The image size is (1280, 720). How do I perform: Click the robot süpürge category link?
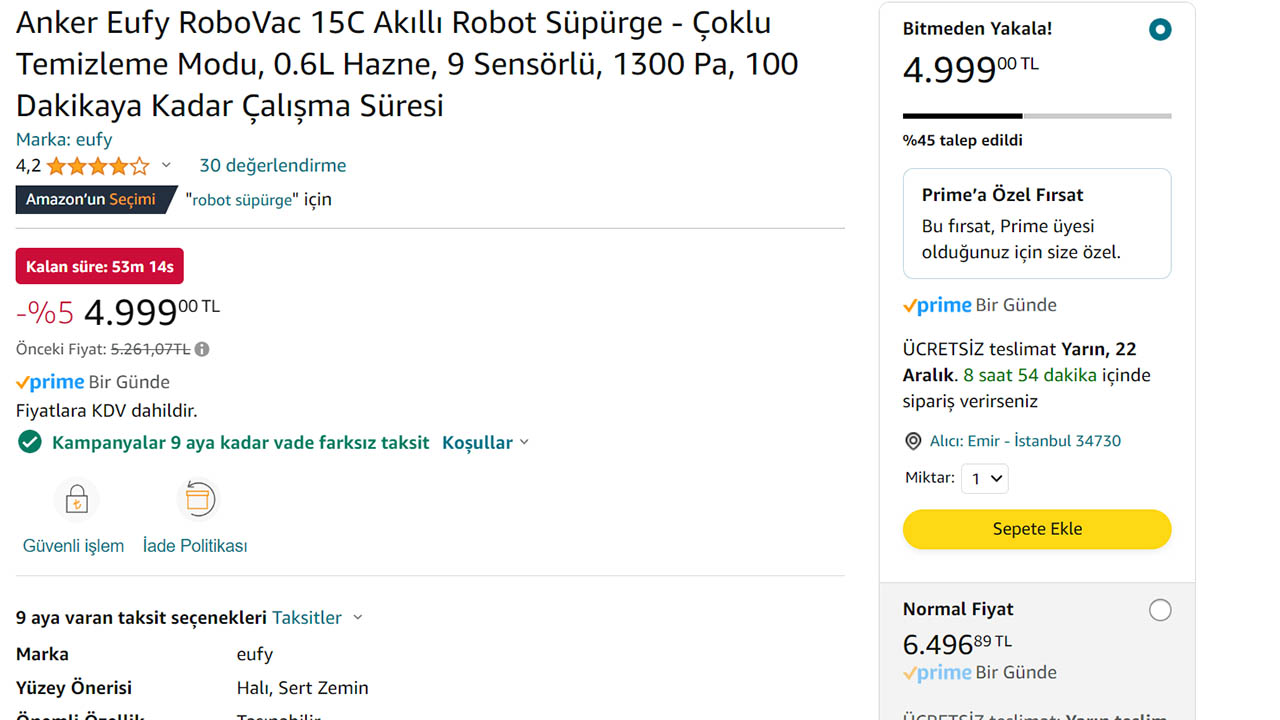coord(243,200)
